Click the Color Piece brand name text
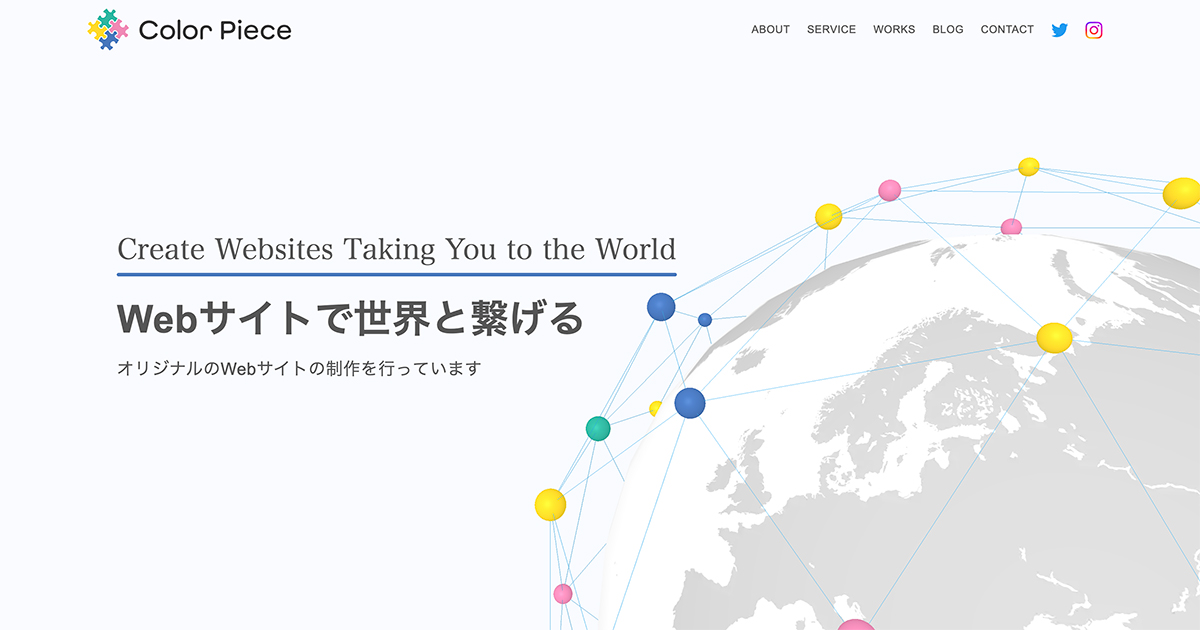 215,31
